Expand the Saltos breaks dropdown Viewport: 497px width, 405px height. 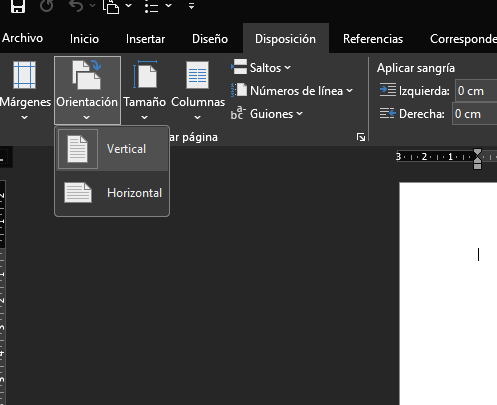click(x=261, y=68)
